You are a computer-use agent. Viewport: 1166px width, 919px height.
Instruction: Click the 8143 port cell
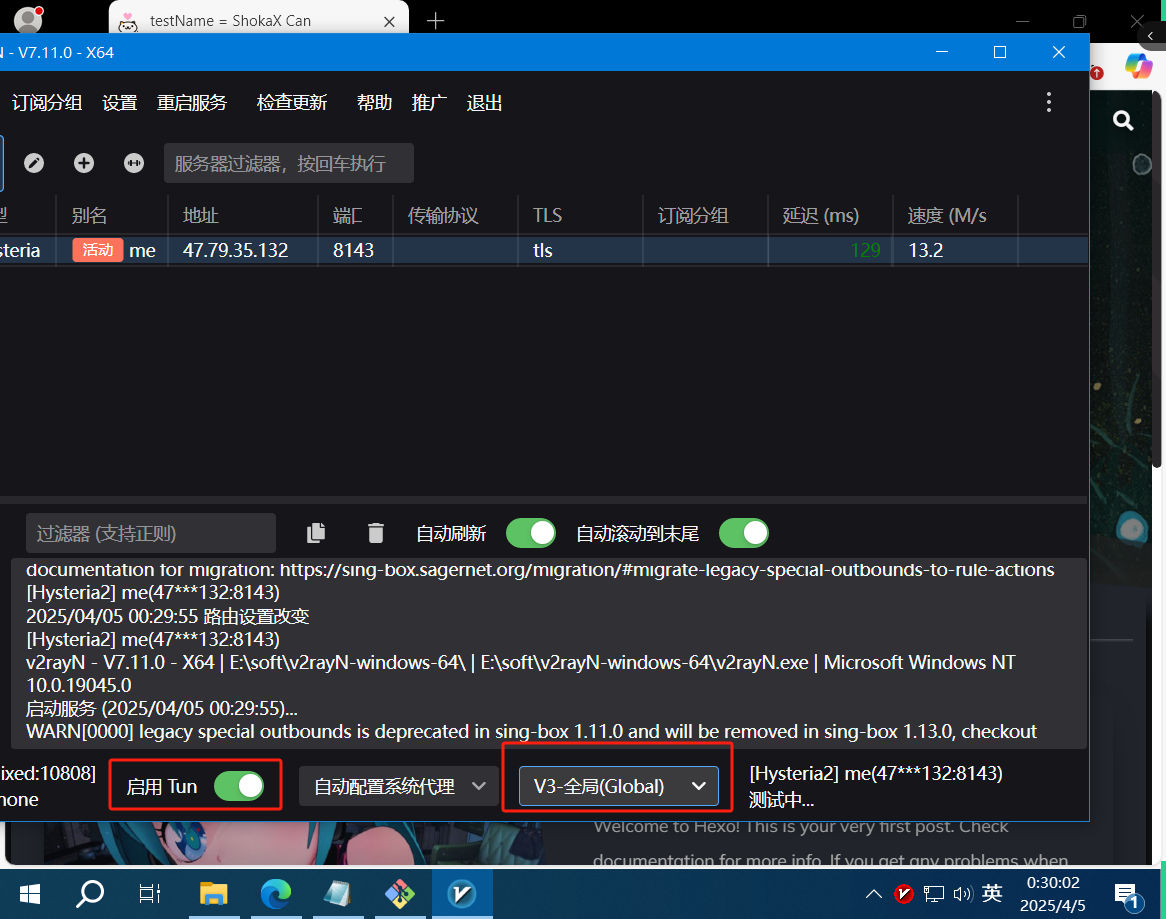click(x=353, y=251)
